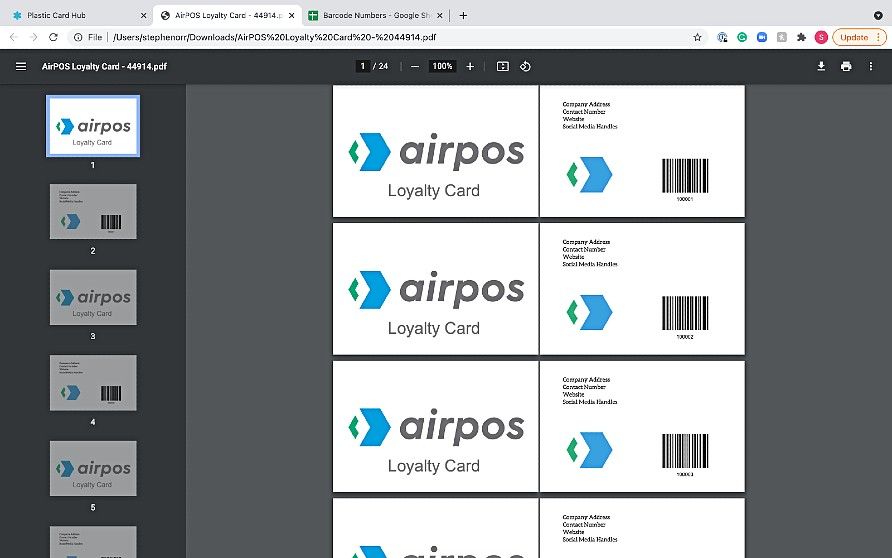Print the PDF document
The width and height of the screenshot is (892, 558).
point(846,67)
